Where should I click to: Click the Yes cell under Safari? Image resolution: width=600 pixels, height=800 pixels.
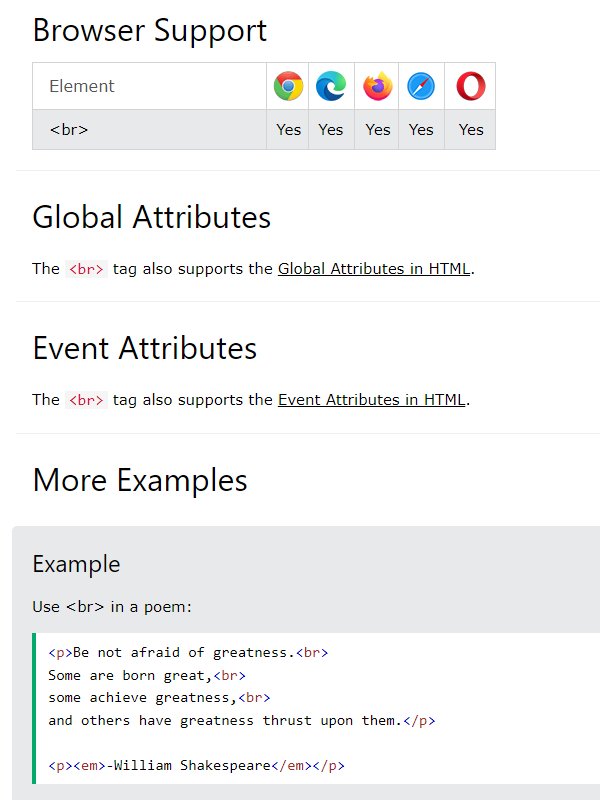(421, 130)
